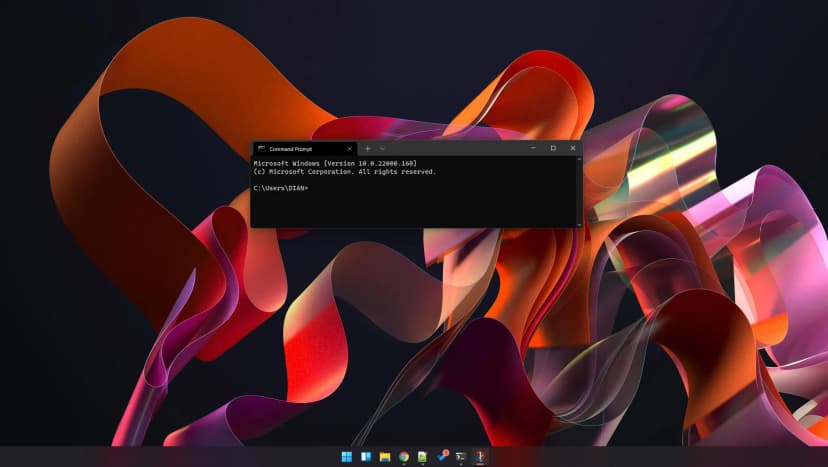Click the terminal's vertical scrollbar

[x=579, y=190]
